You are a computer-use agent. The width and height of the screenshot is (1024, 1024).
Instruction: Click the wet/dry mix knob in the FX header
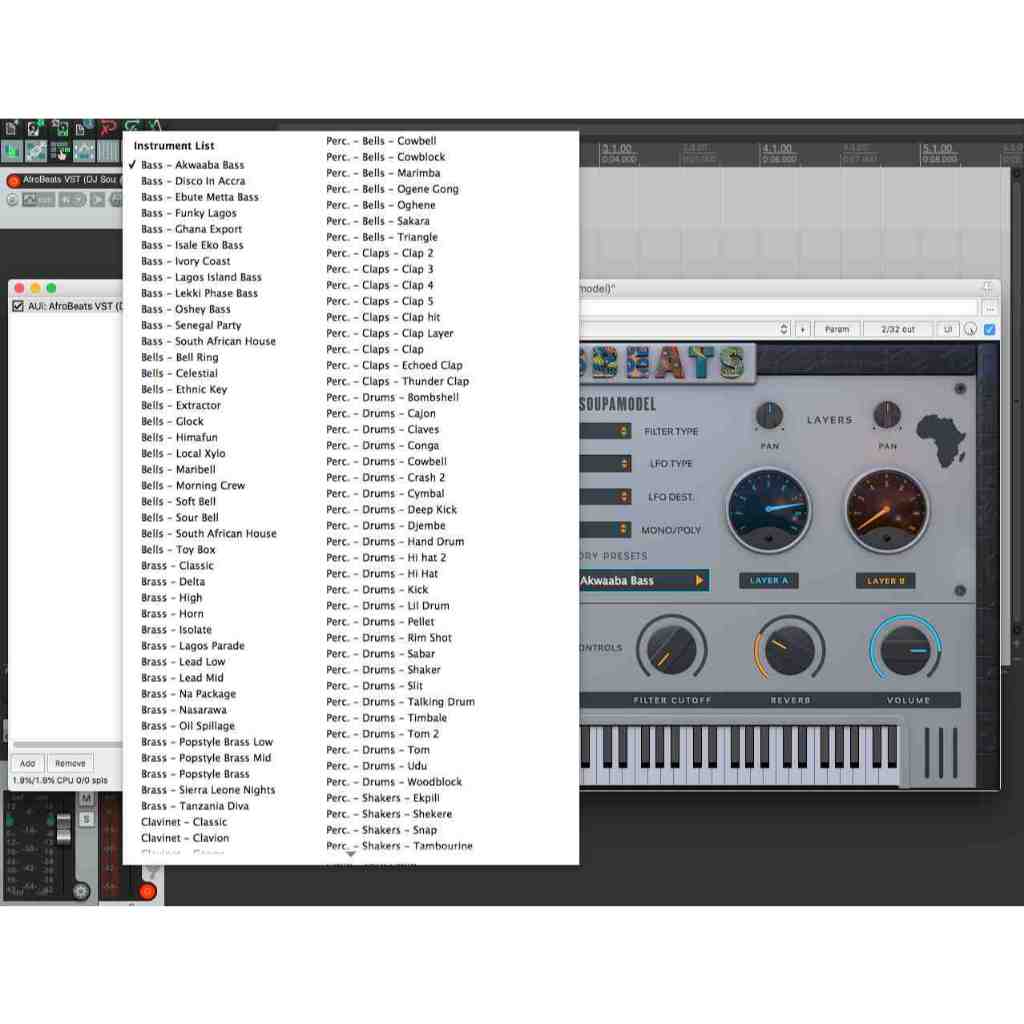point(970,329)
